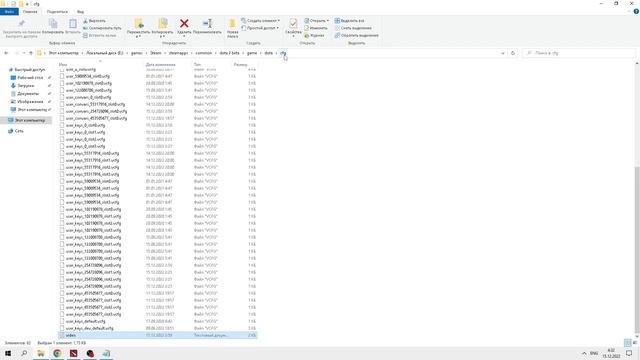Open the notification center icon
Image resolution: width=640 pixels, height=360 pixels.
click(x=629, y=353)
